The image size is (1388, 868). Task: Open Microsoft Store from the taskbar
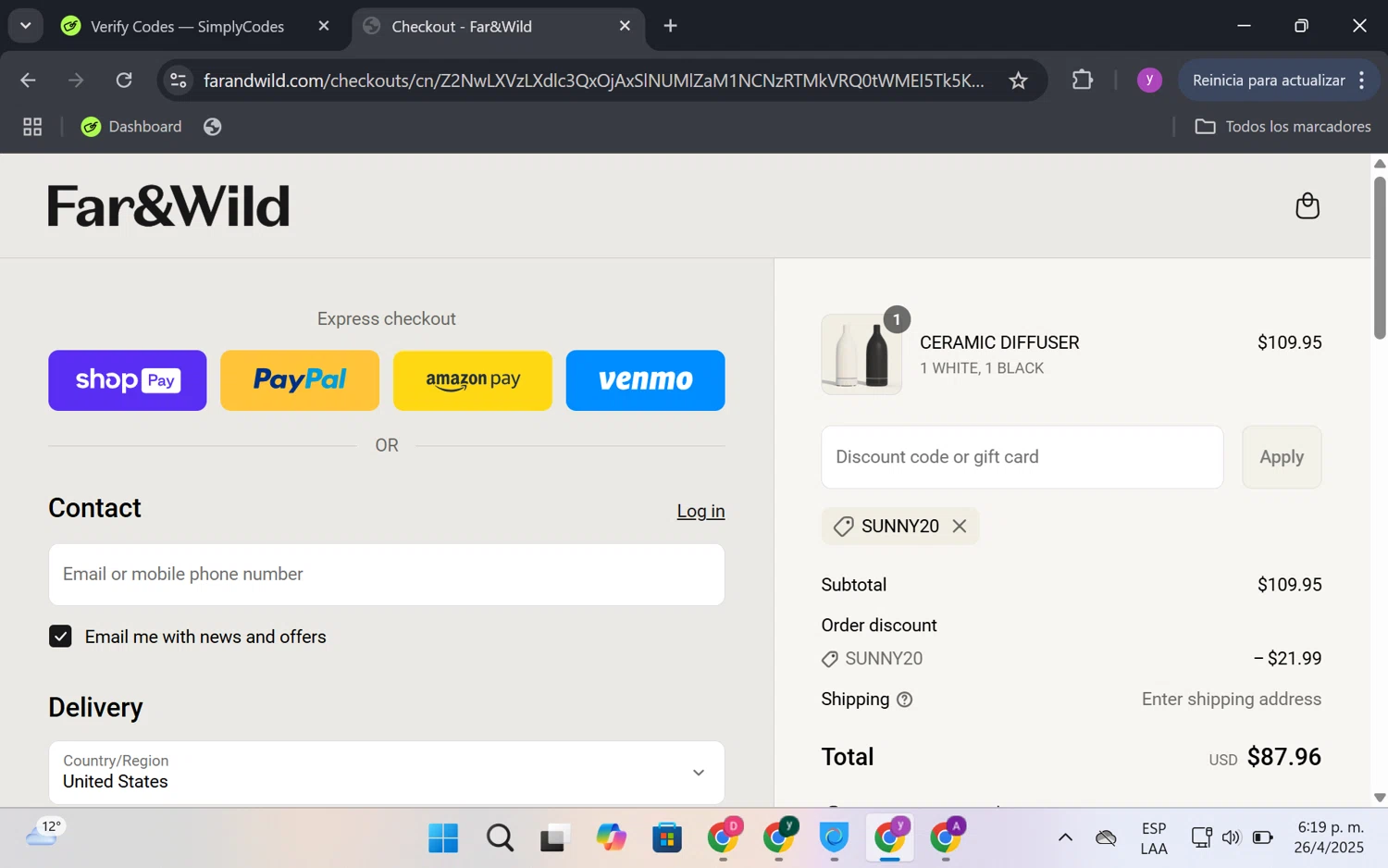pyautogui.click(x=666, y=838)
